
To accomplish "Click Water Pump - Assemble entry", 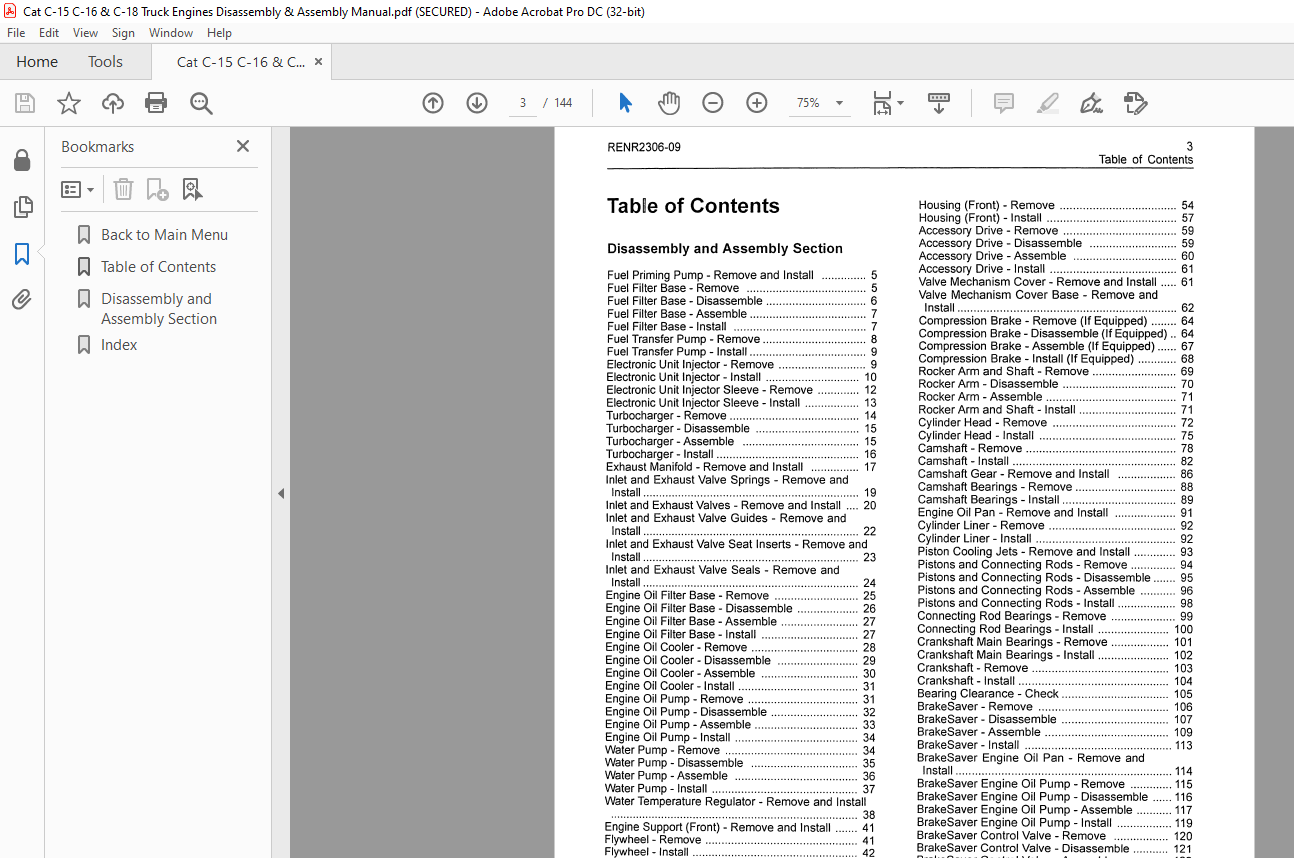I will [740, 776].
